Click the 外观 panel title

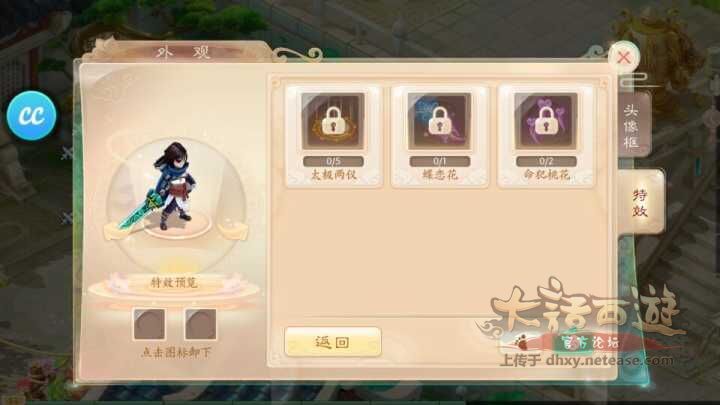click(x=184, y=52)
